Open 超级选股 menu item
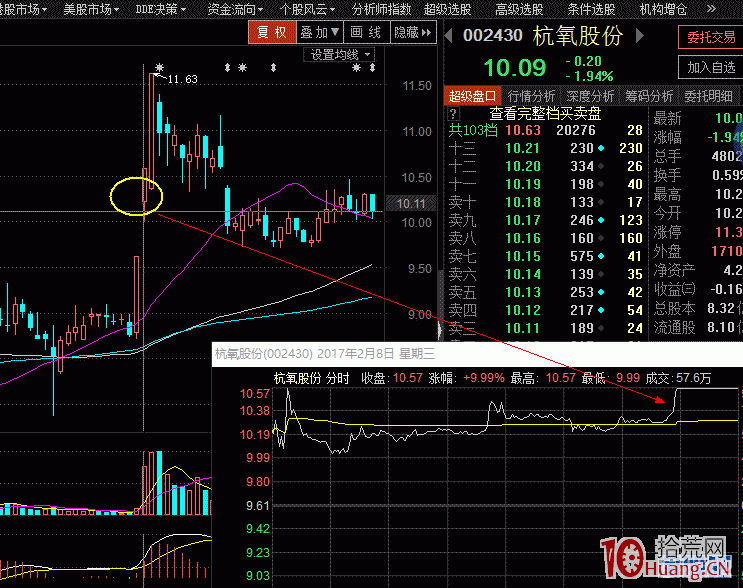743x588 pixels. coord(447,9)
